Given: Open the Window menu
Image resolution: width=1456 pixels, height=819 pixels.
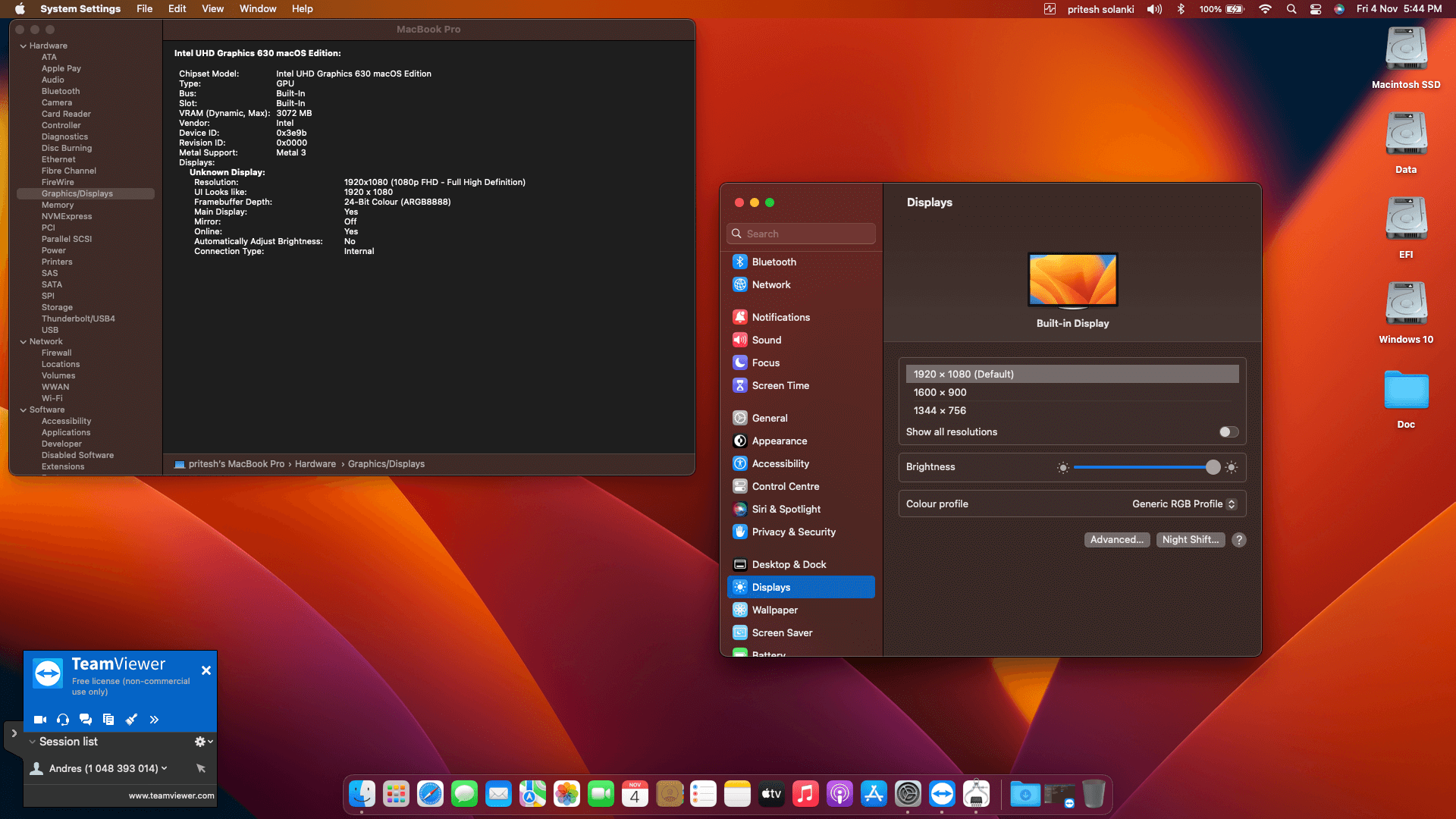Looking at the screenshot, I should click(x=258, y=9).
